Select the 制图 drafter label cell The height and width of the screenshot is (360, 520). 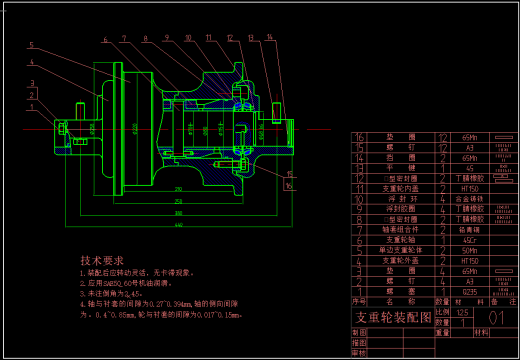click(x=359, y=333)
